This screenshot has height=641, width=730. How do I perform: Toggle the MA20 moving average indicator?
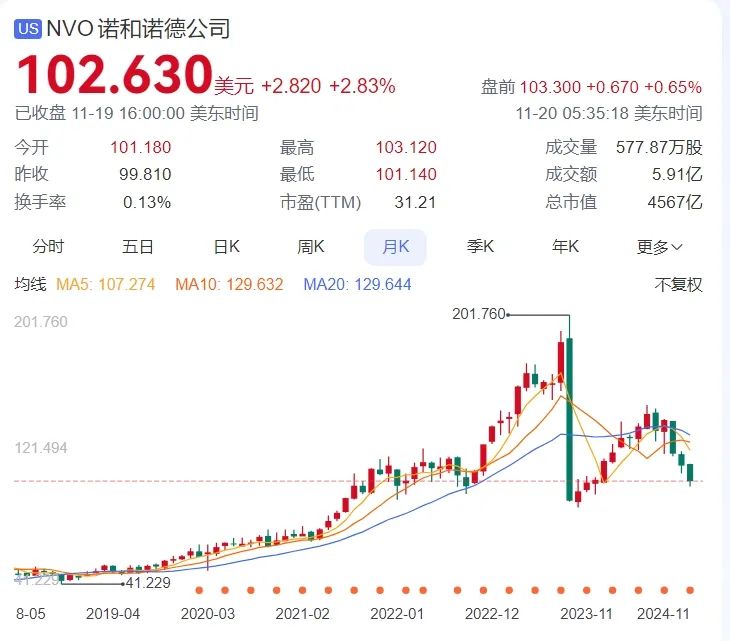357,285
